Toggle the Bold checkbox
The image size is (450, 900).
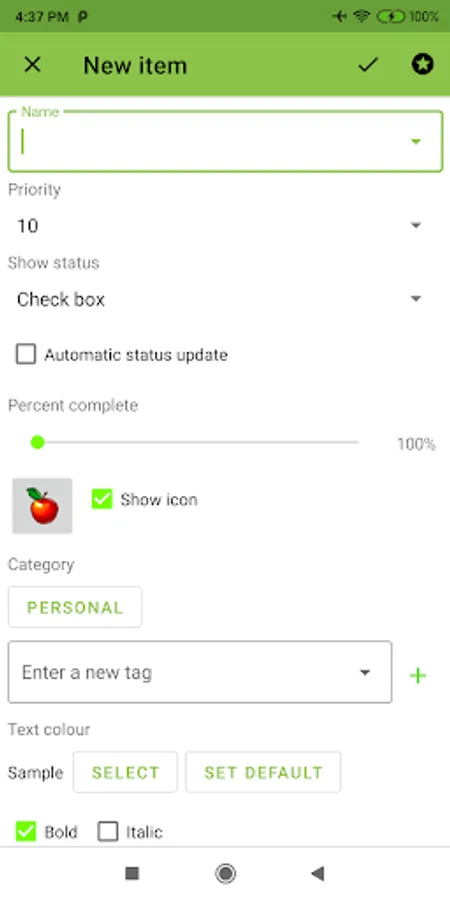pyautogui.click(x=26, y=831)
